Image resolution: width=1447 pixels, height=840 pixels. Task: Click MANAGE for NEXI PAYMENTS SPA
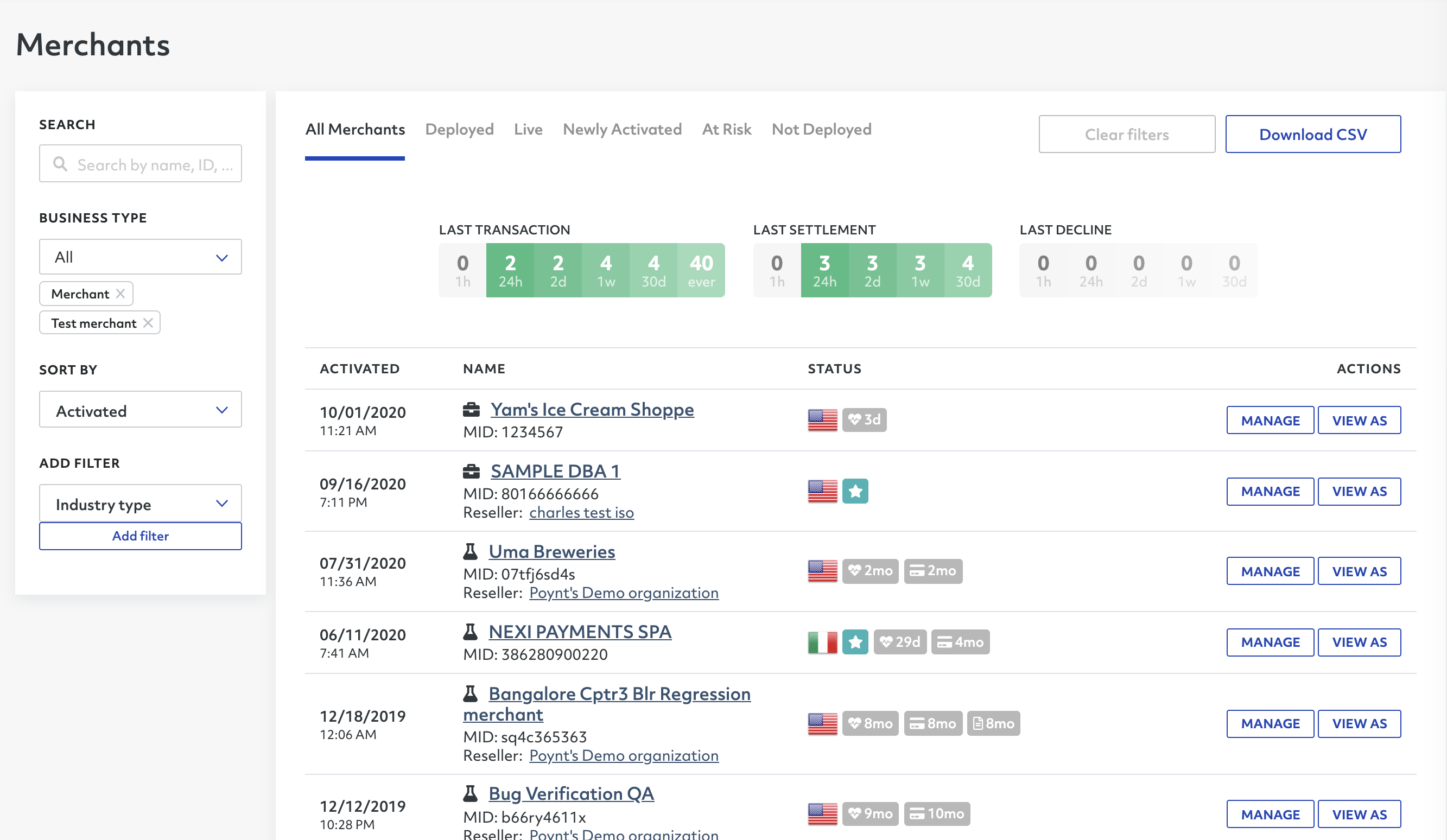point(1270,642)
